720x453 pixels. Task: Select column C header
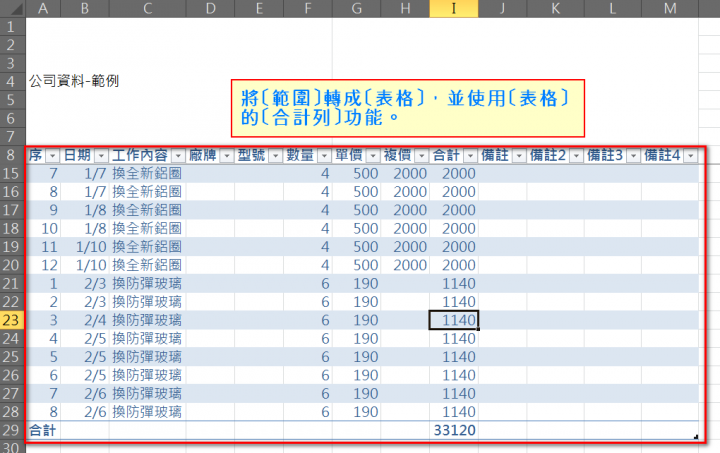147,8
